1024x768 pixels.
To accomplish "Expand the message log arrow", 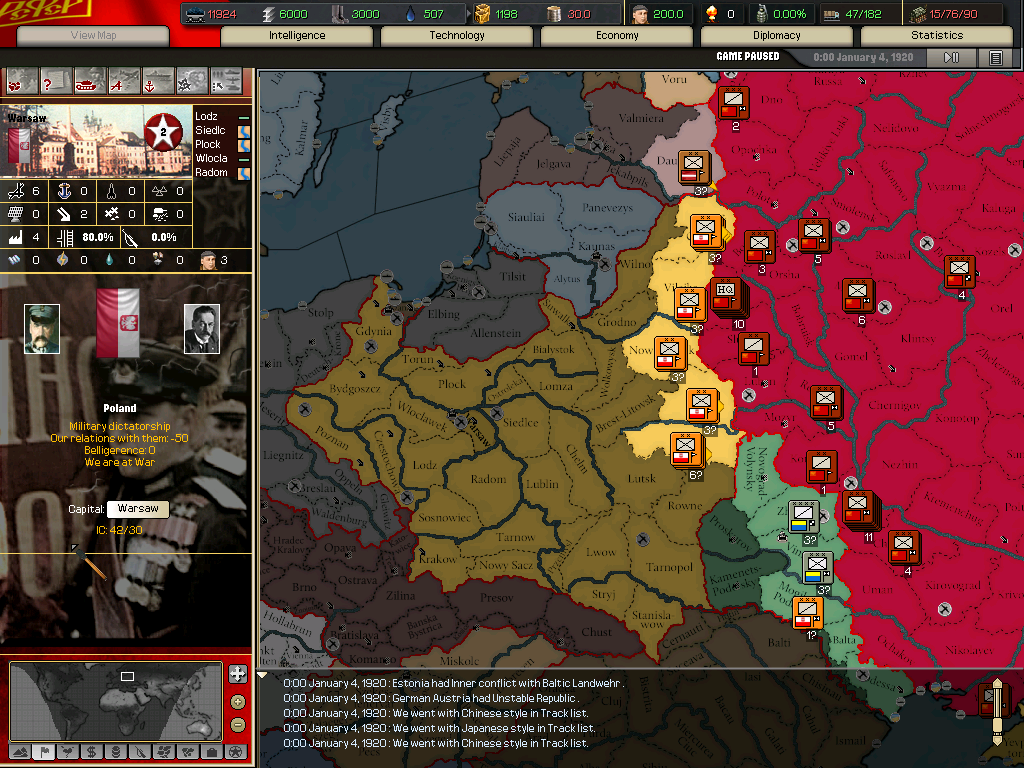I will pyautogui.click(x=264, y=677).
